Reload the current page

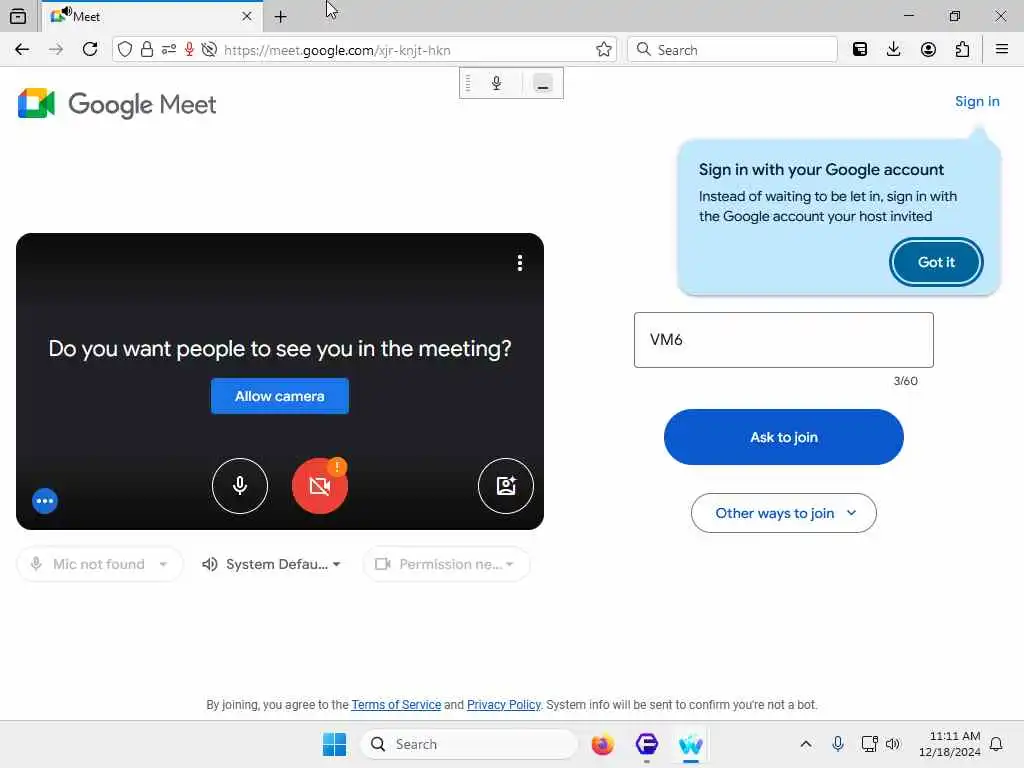pos(90,50)
